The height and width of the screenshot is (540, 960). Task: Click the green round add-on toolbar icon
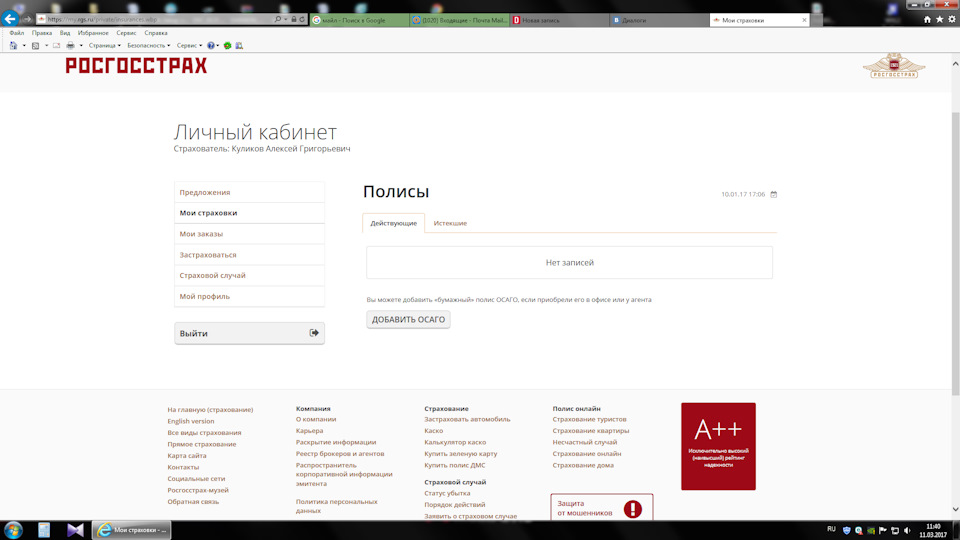click(x=227, y=45)
